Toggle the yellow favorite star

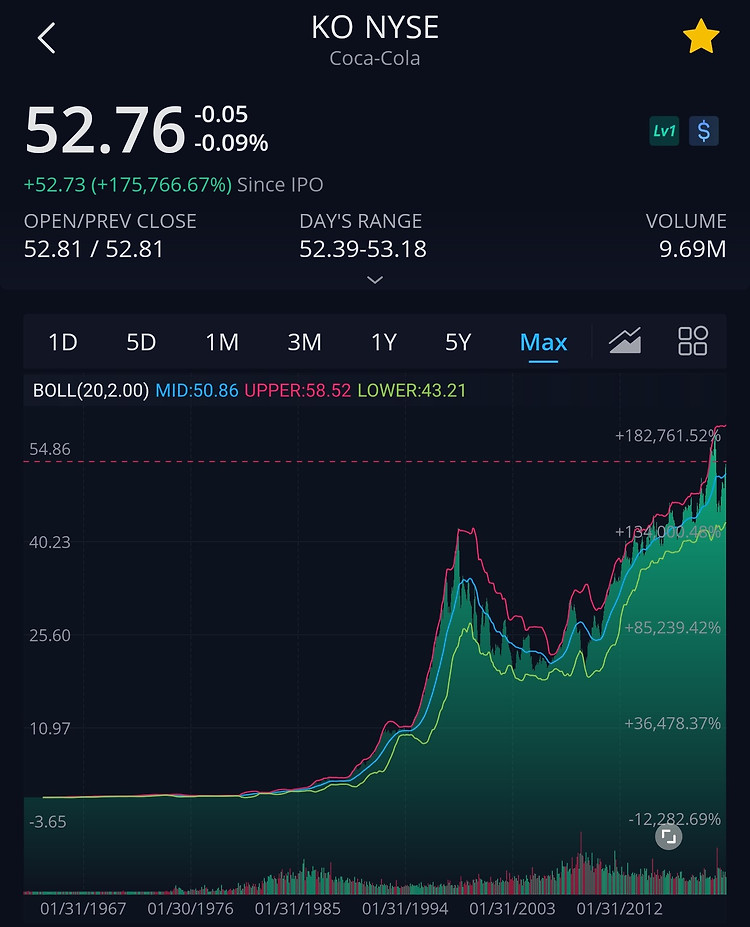click(x=701, y=37)
